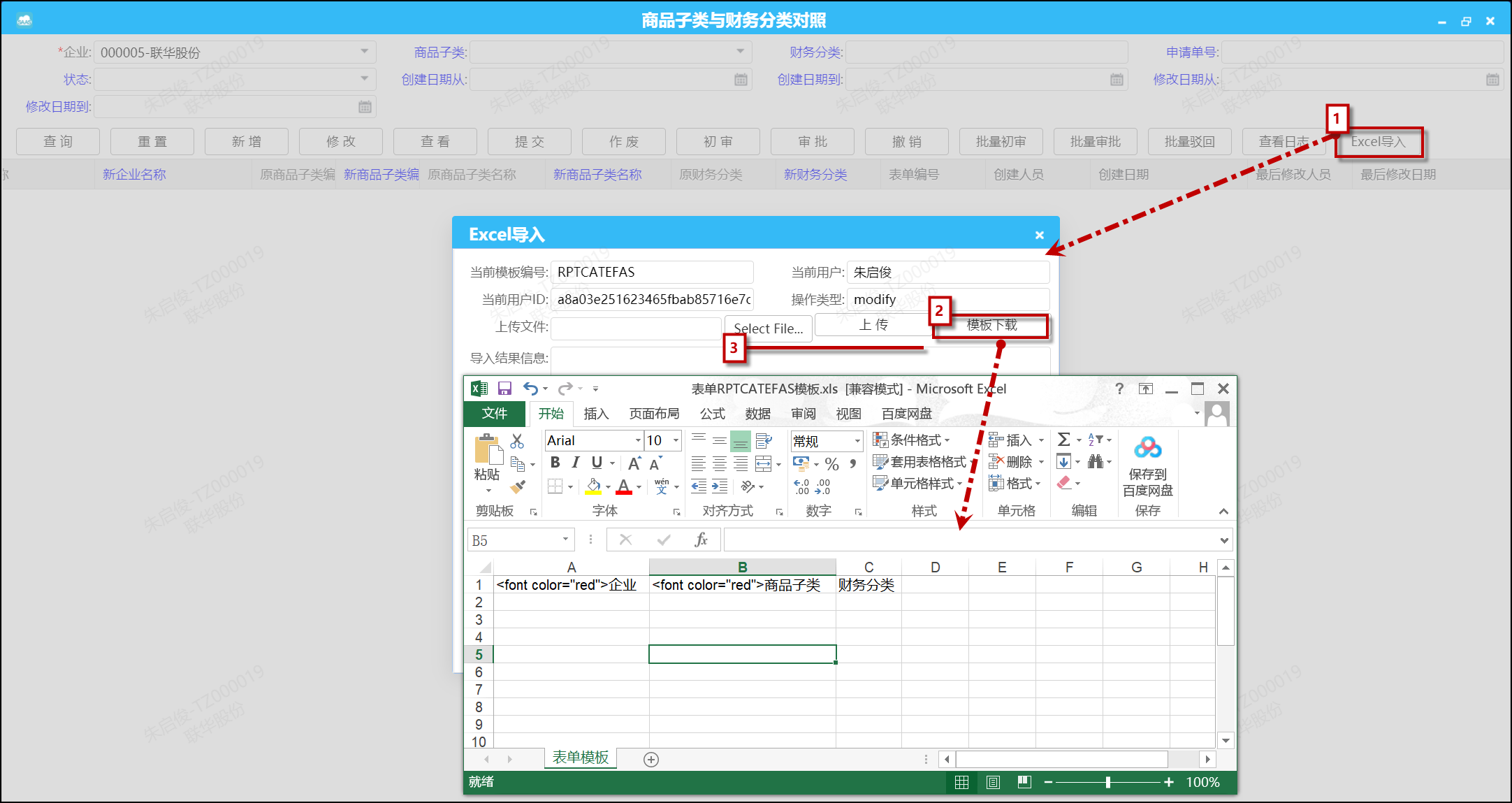Toggle align text right
1512x803 pixels.
coord(741,463)
